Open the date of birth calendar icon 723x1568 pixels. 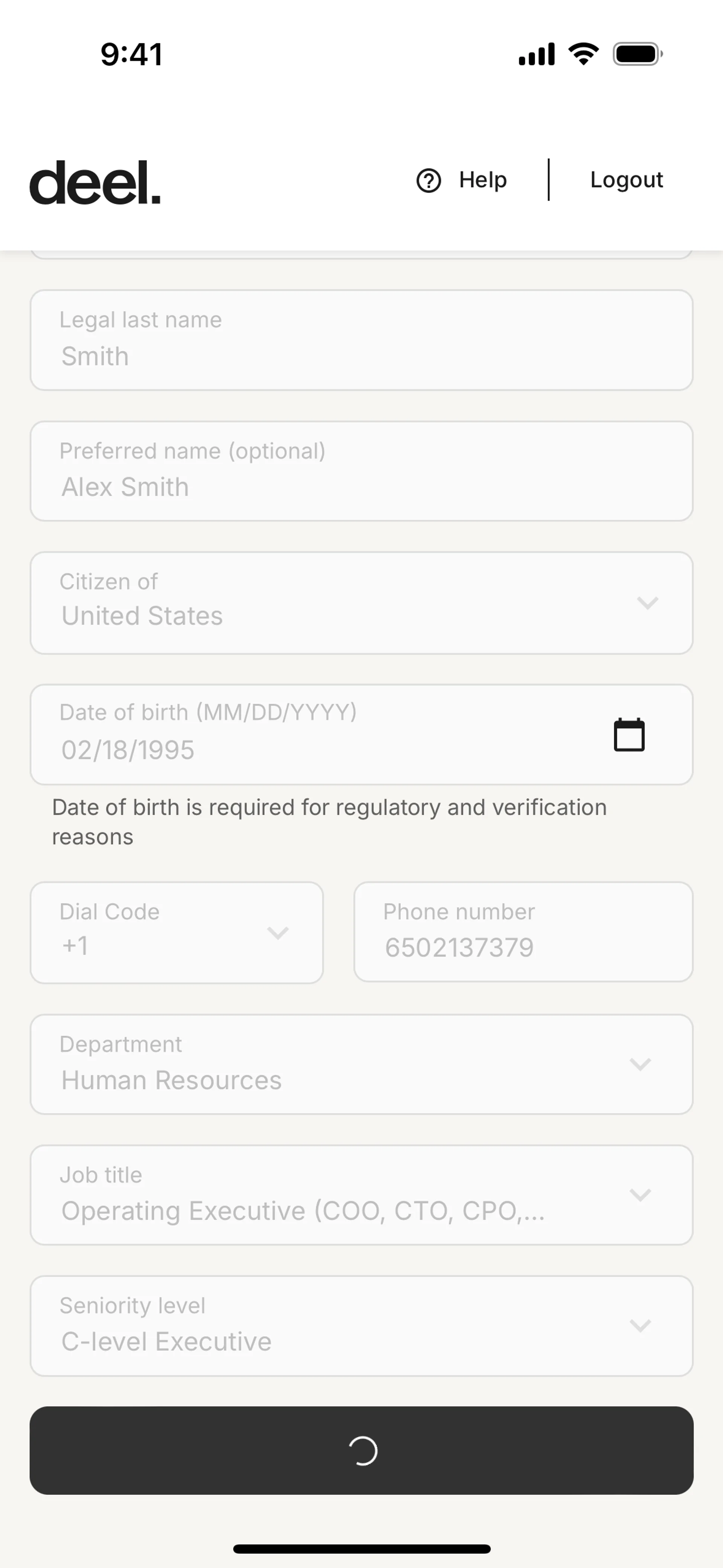(628, 735)
